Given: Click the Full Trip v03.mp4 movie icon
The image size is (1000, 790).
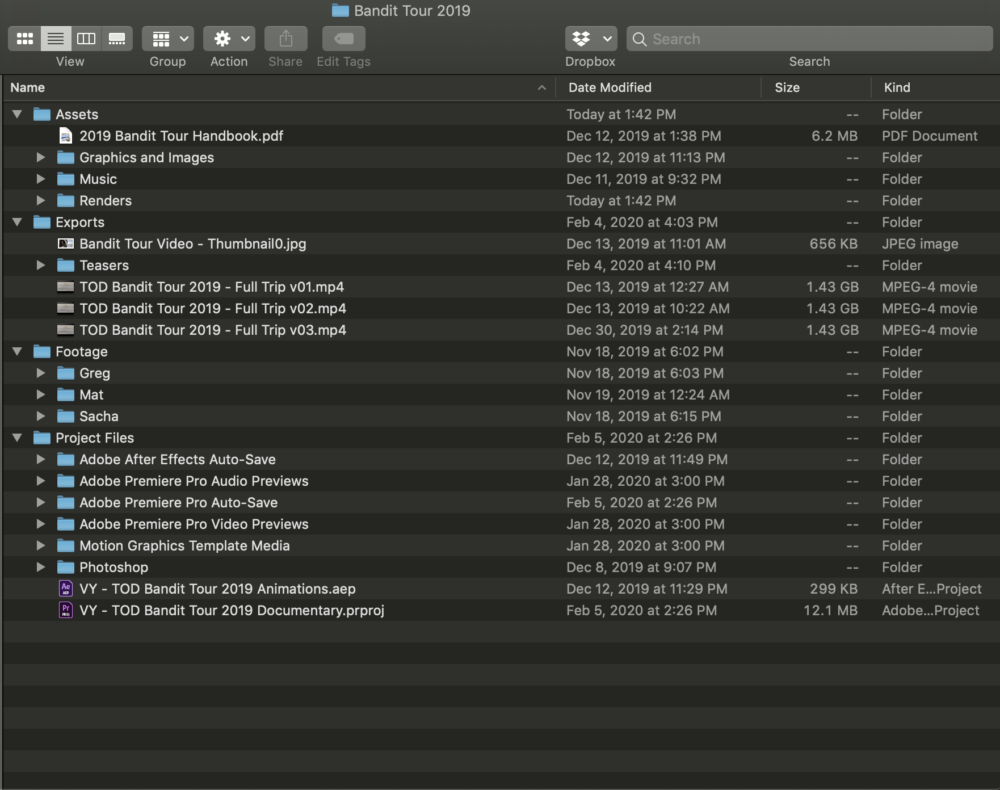Looking at the screenshot, I should tap(65, 330).
